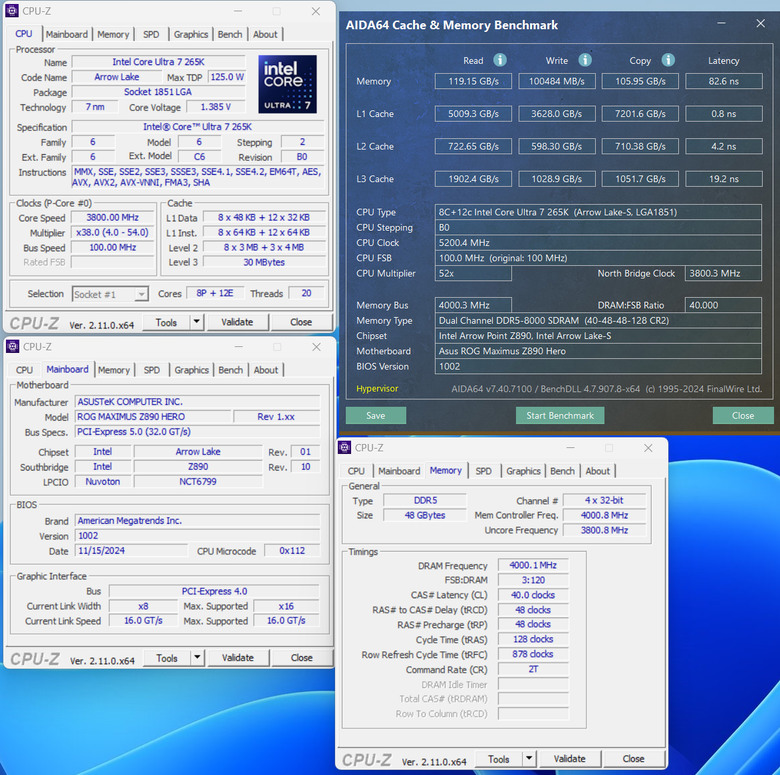Click the Command Rate value 2T
The height and width of the screenshot is (775, 780).
533,669
